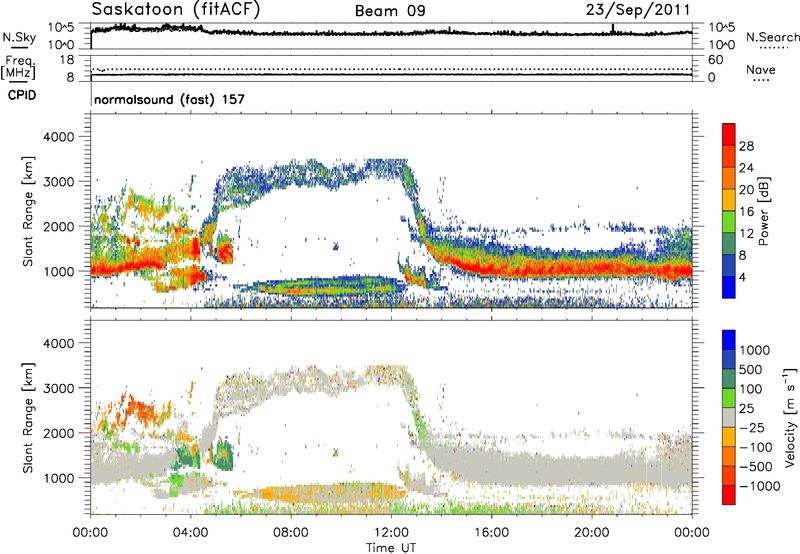Click the "60" Nave axis tick
This screenshot has width=800, height=554.
pyautogui.click(x=715, y=60)
